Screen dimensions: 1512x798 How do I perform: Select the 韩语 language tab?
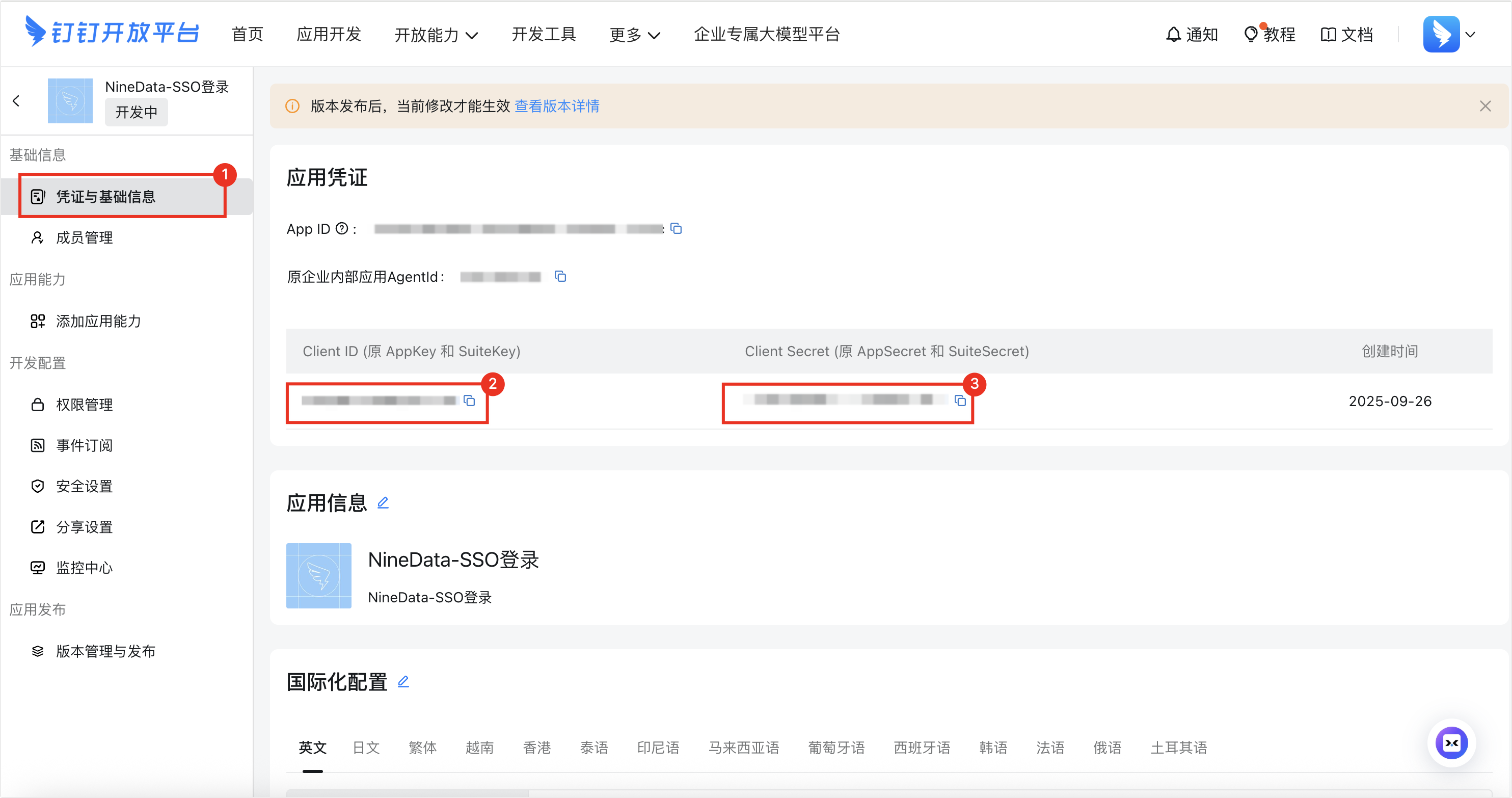click(x=993, y=748)
